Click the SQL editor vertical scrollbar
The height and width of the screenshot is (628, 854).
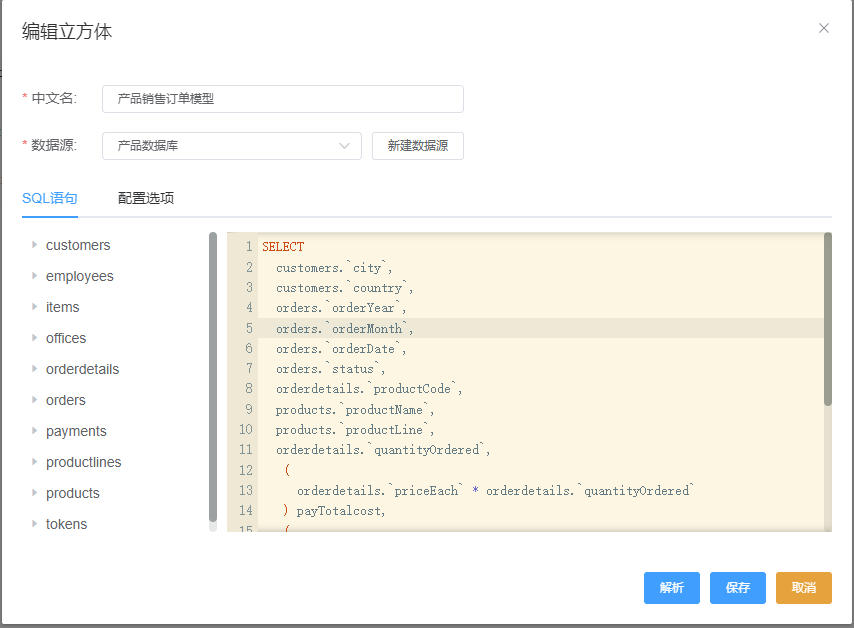point(827,320)
